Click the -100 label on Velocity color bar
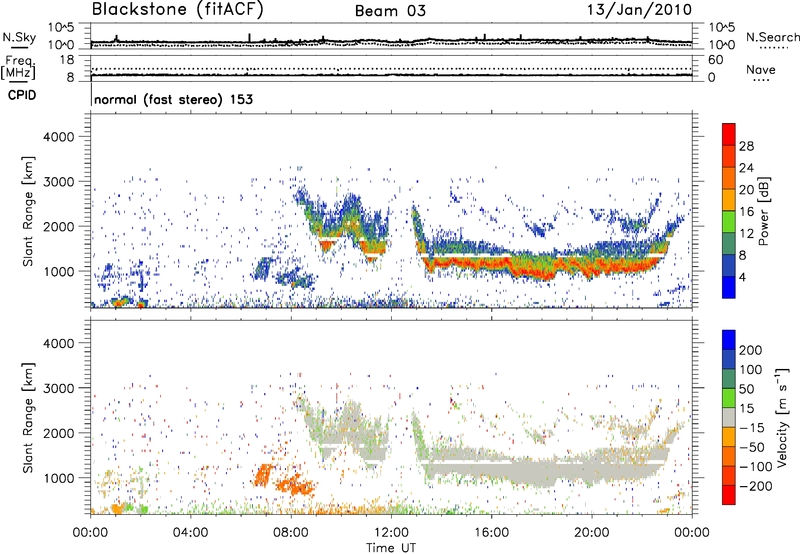The image size is (800, 554). coord(756,467)
